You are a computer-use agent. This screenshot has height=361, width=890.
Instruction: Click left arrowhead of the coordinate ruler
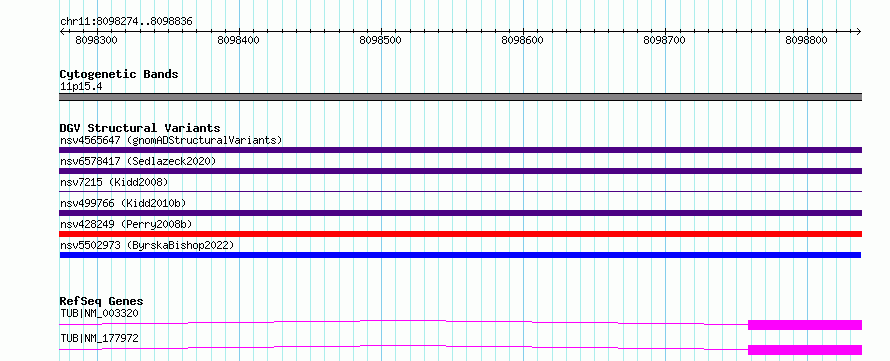pyautogui.click(x=62, y=31)
